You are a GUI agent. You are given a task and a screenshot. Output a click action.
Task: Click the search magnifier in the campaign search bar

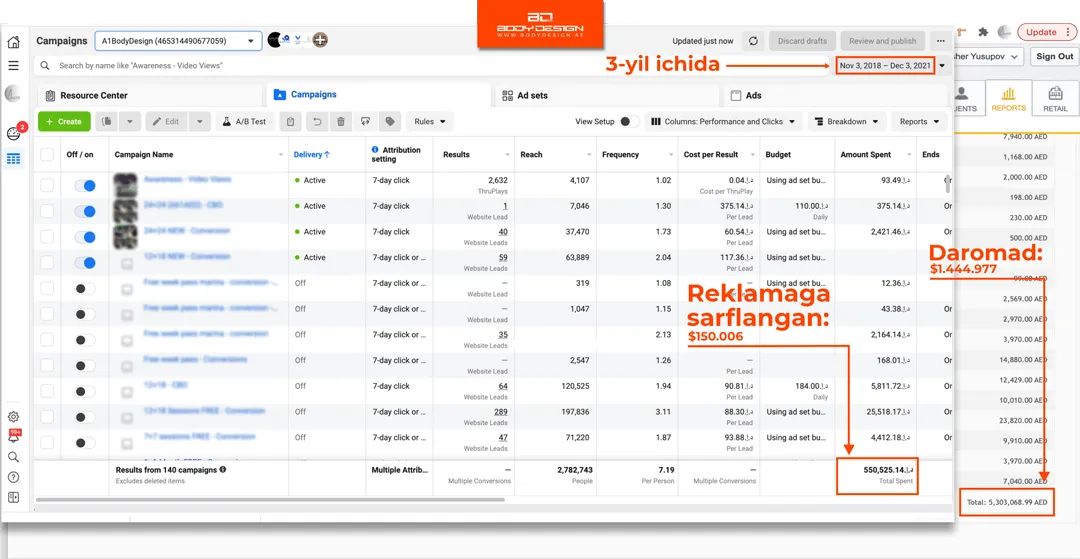45,65
